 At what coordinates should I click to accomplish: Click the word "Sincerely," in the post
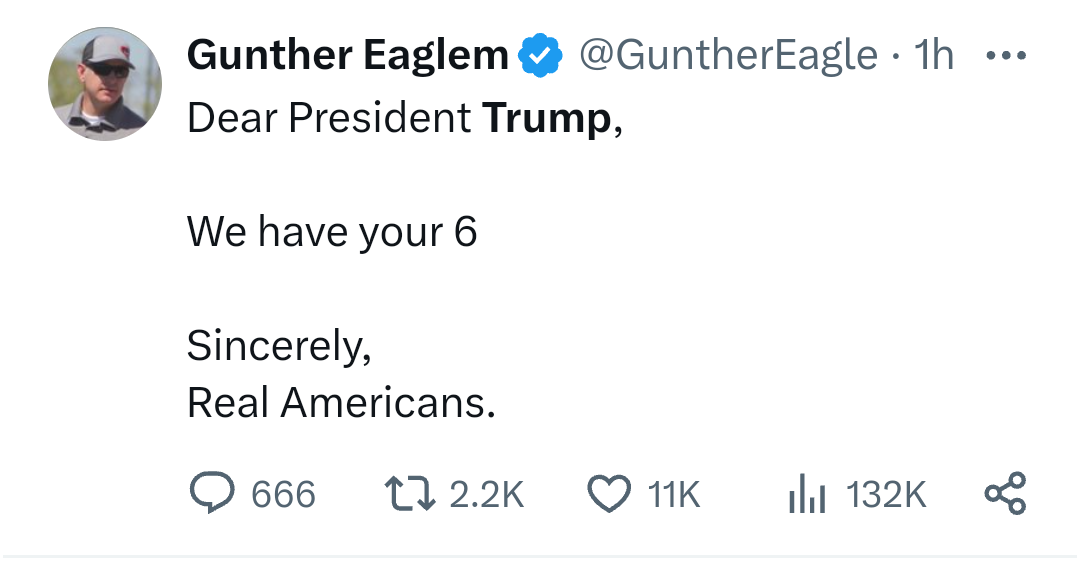click(x=279, y=346)
